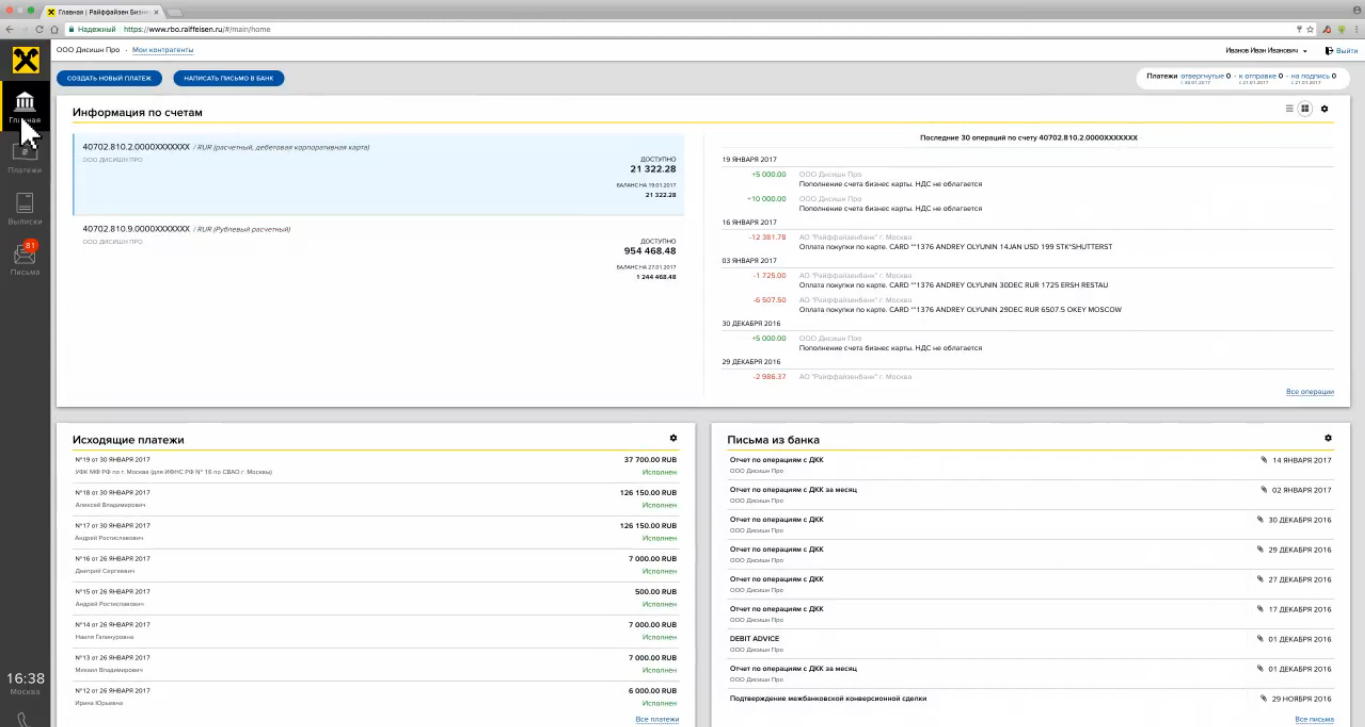This screenshot has width=1365, height=727.
Task: Click attachment clip for 02 ЯНВАРЯ 2017 letter
Action: point(1264,490)
